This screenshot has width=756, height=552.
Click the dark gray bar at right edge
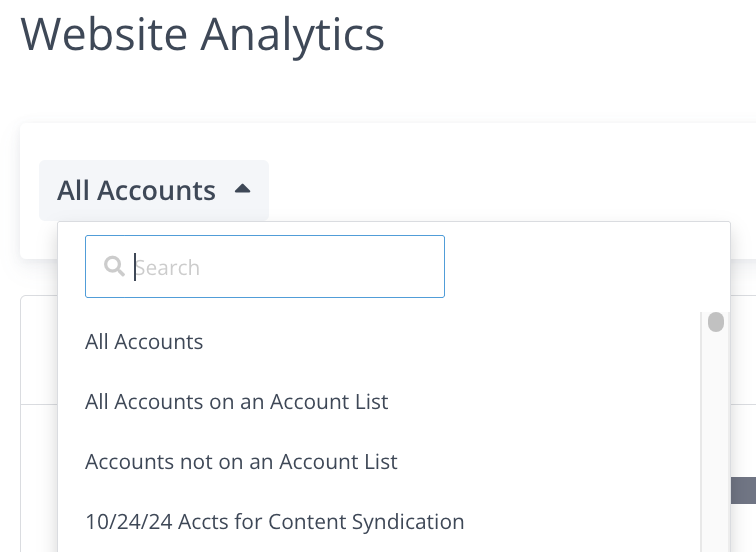tap(743, 490)
